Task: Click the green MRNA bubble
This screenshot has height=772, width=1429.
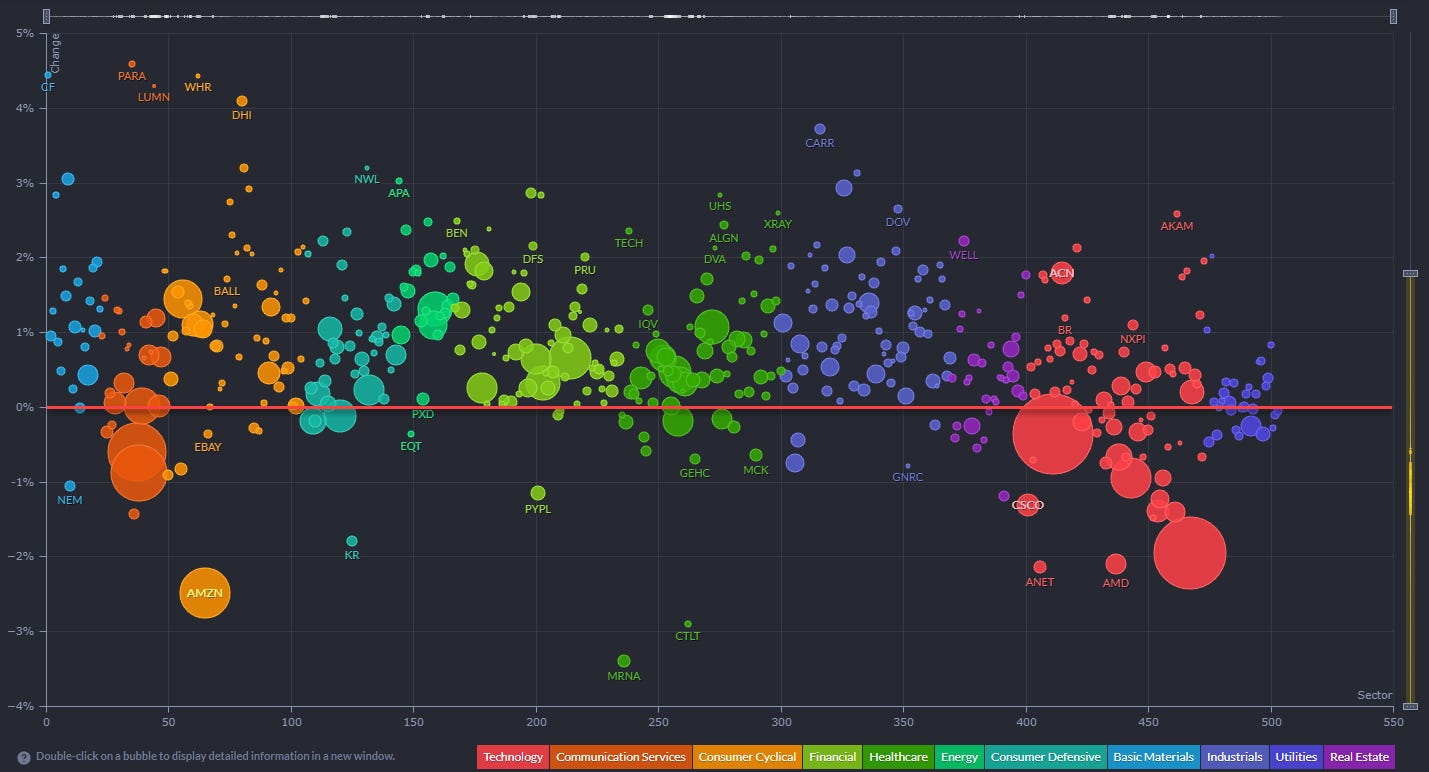Action: click(x=624, y=661)
